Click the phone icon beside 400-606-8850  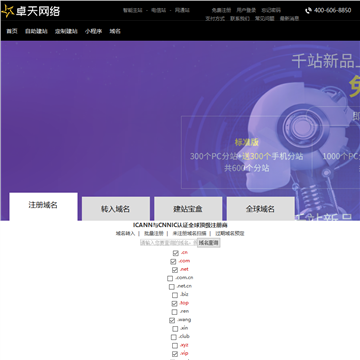click(x=309, y=10)
